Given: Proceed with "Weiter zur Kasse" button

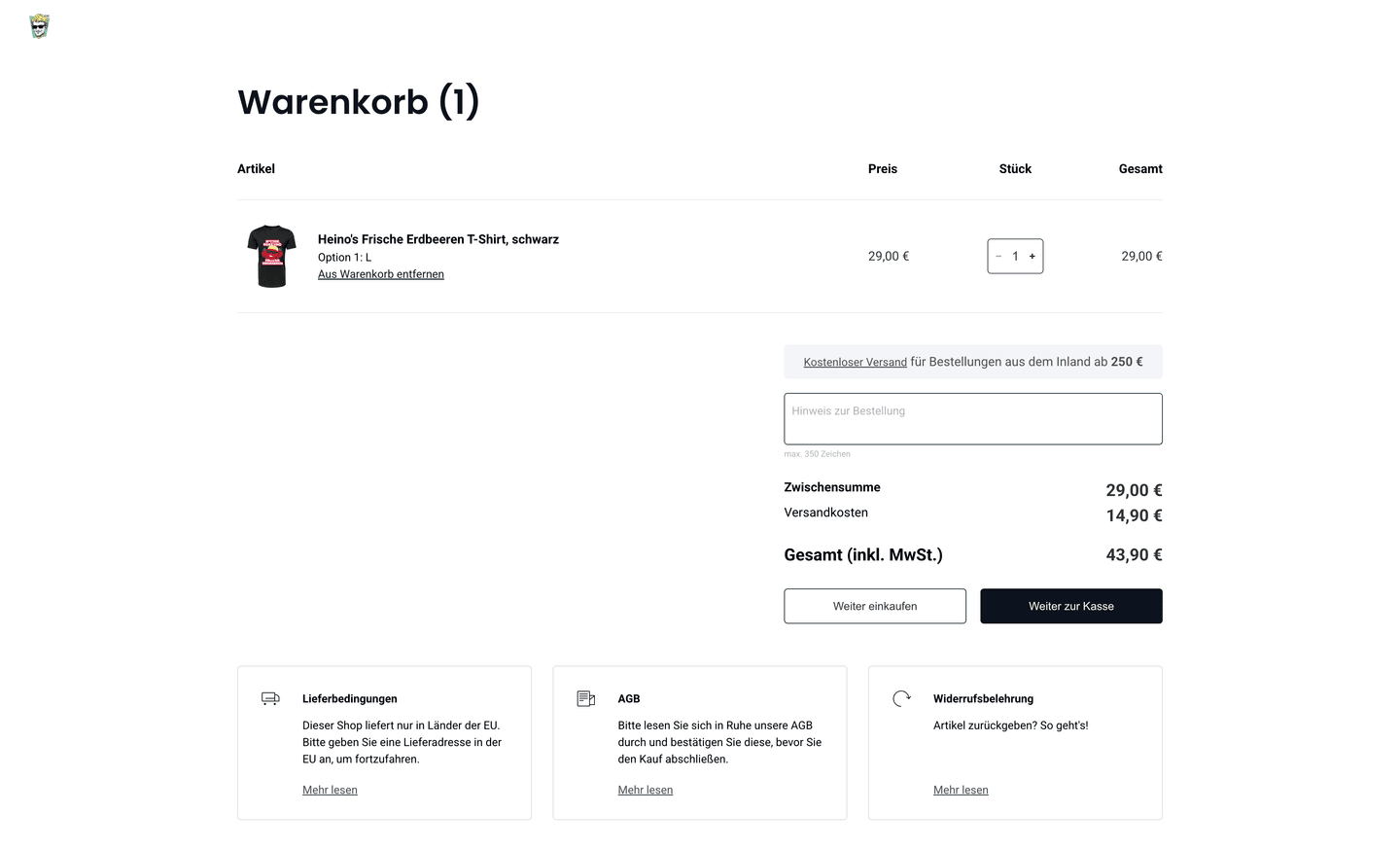Looking at the screenshot, I should pyautogui.click(x=1070, y=606).
